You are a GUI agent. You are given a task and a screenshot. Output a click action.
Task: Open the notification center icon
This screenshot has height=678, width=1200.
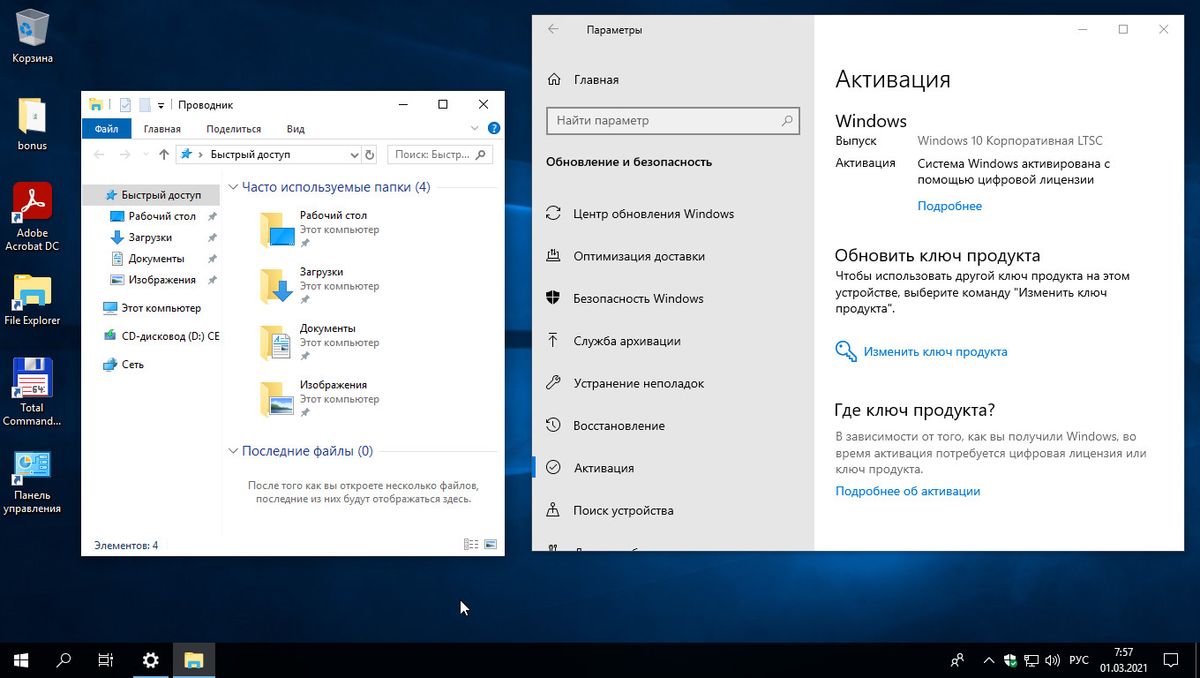[x=1170, y=660]
